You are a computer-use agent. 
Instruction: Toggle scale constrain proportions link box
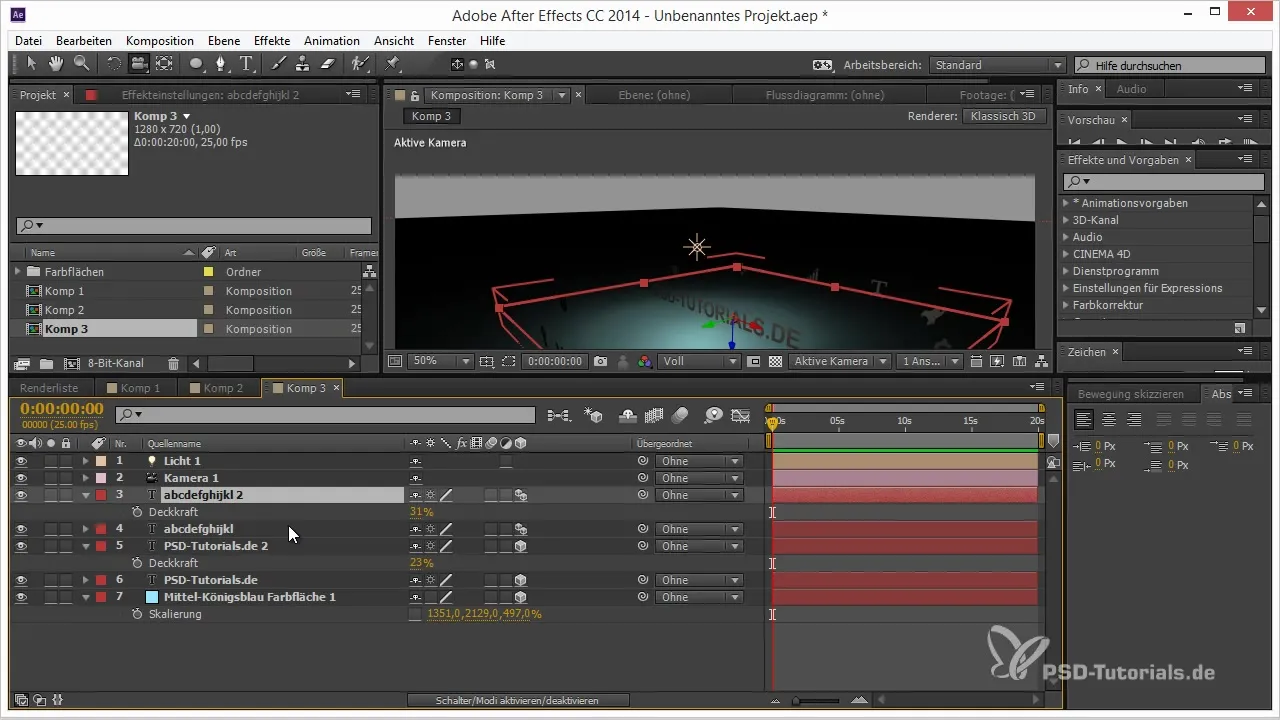pos(415,614)
